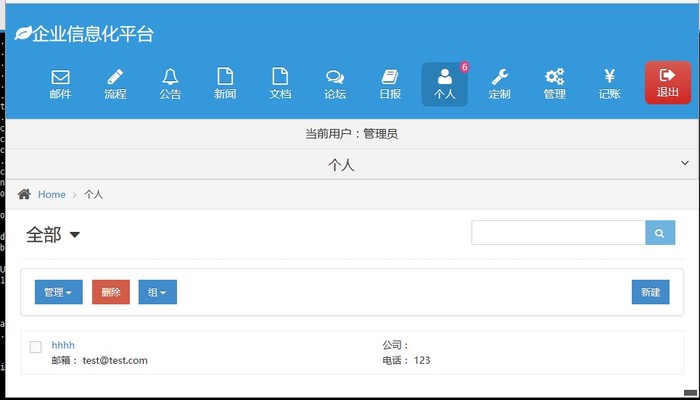
Task: Open the 论坛 forum chat icon
Action: (x=335, y=84)
